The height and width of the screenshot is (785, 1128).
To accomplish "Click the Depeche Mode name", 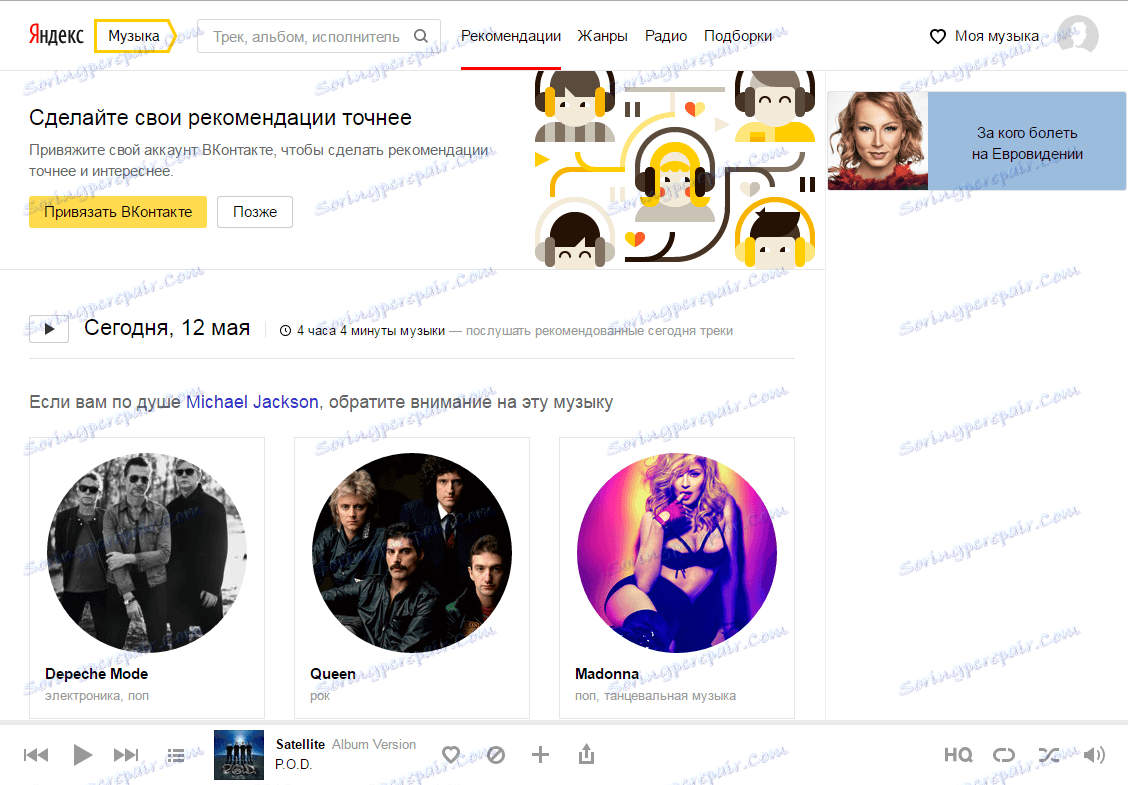I will (96, 674).
